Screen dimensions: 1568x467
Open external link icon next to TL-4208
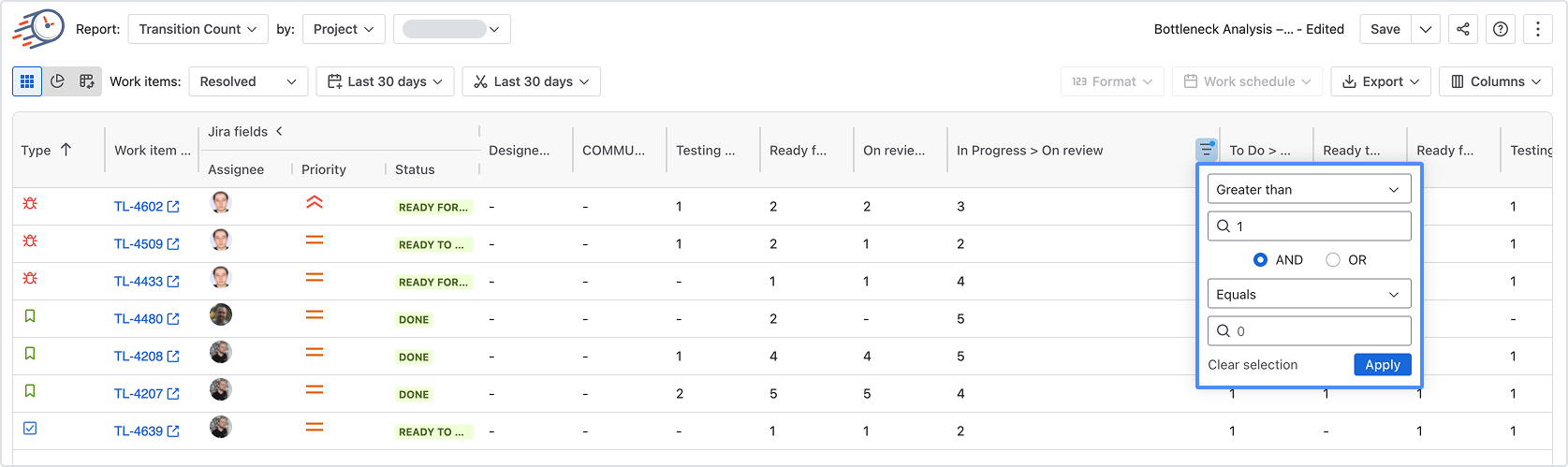173,357
